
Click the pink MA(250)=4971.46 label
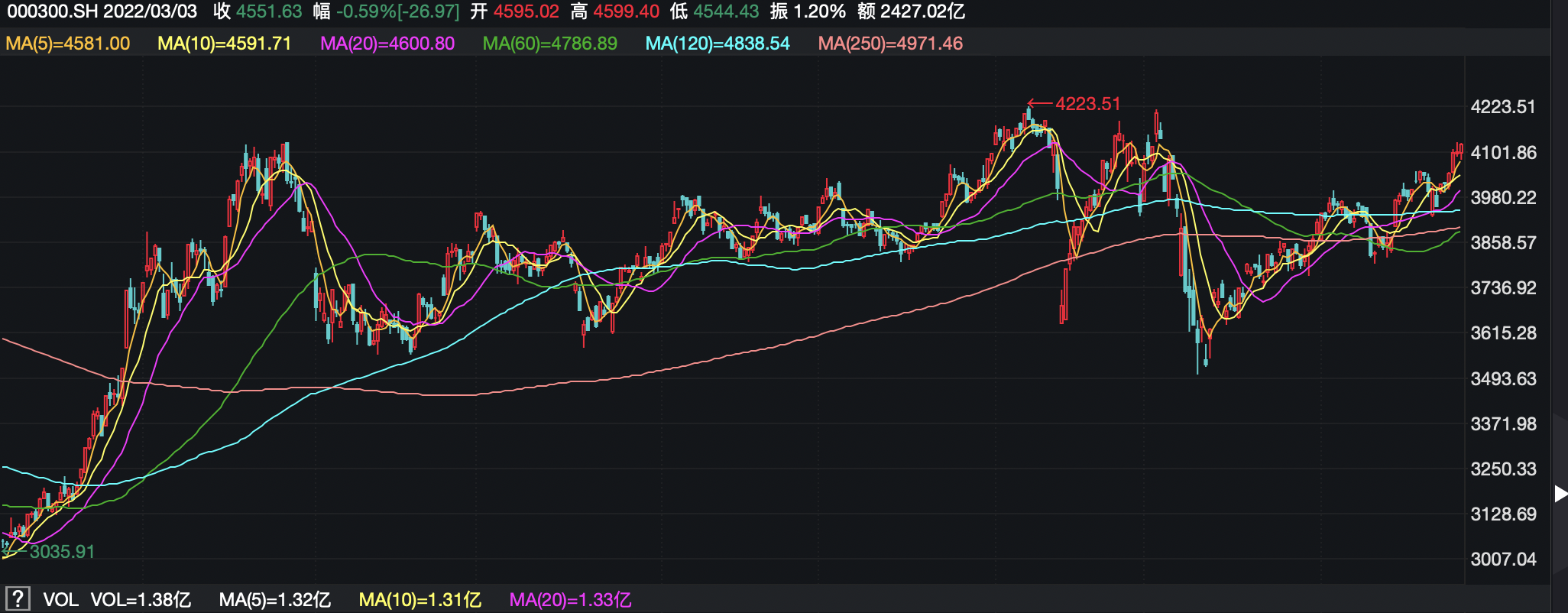[x=889, y=44]
